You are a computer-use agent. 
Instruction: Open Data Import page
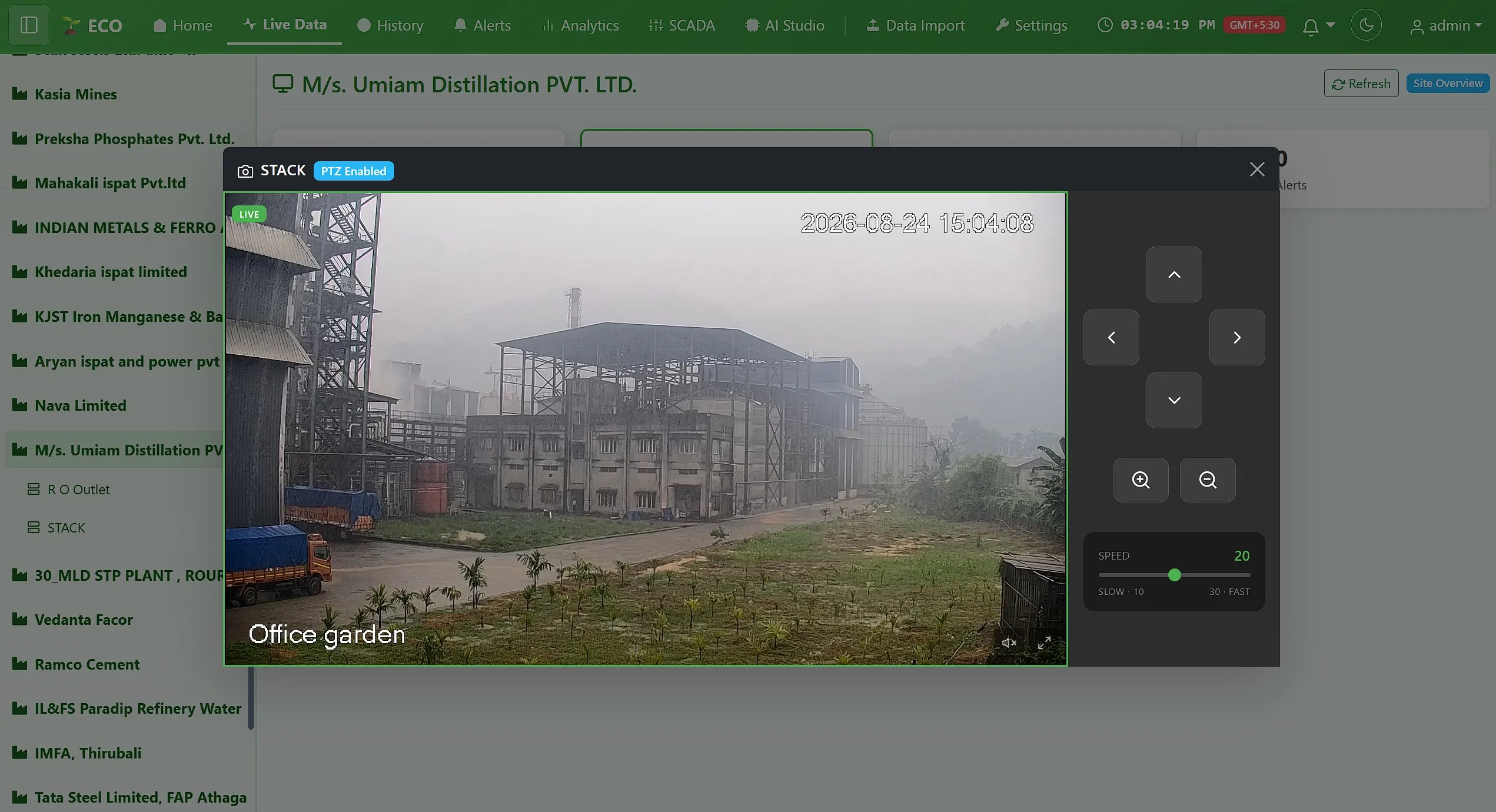916,25
